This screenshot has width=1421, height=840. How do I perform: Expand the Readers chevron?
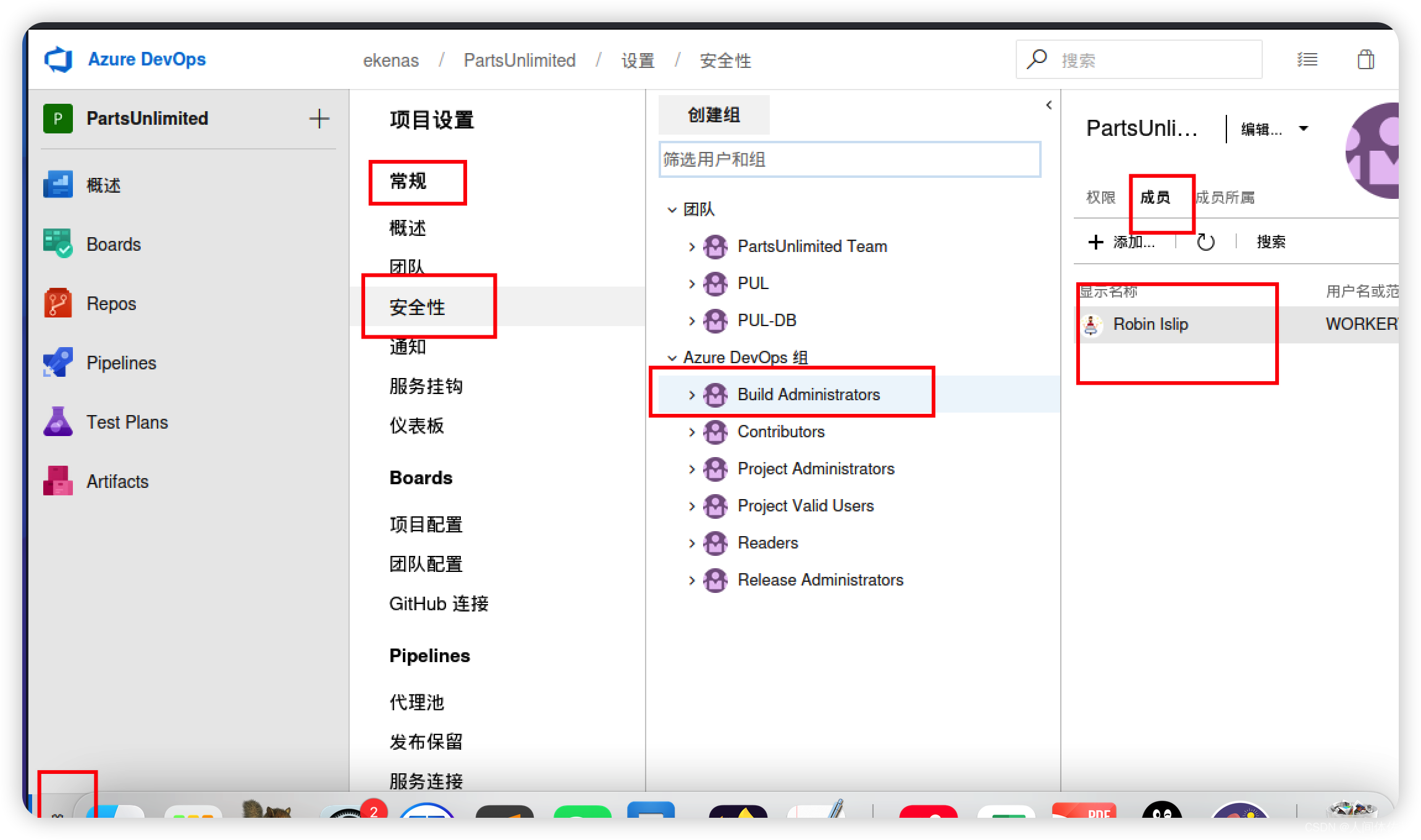692,544
